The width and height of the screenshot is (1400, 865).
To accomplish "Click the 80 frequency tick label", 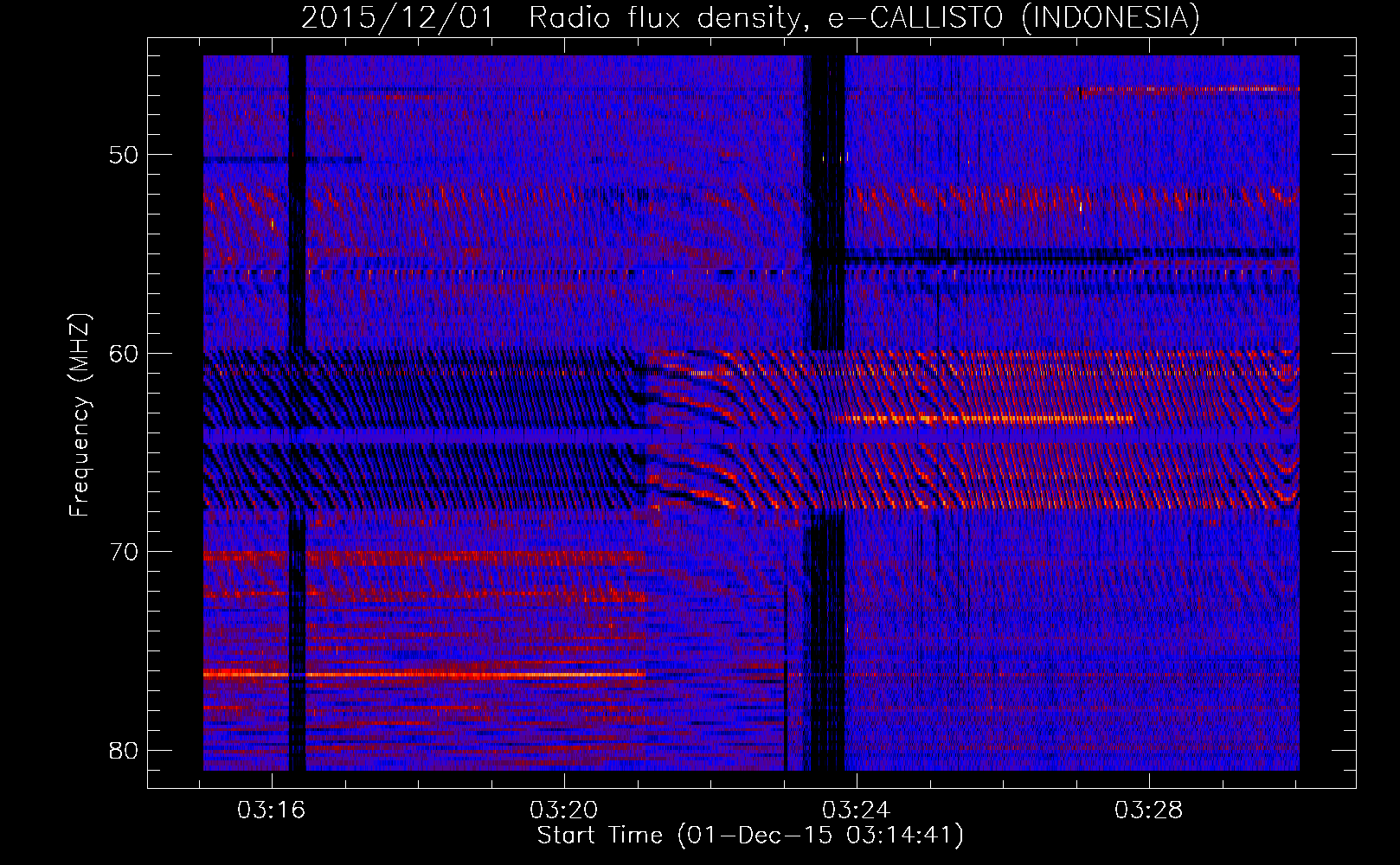I will coord(125,750).
